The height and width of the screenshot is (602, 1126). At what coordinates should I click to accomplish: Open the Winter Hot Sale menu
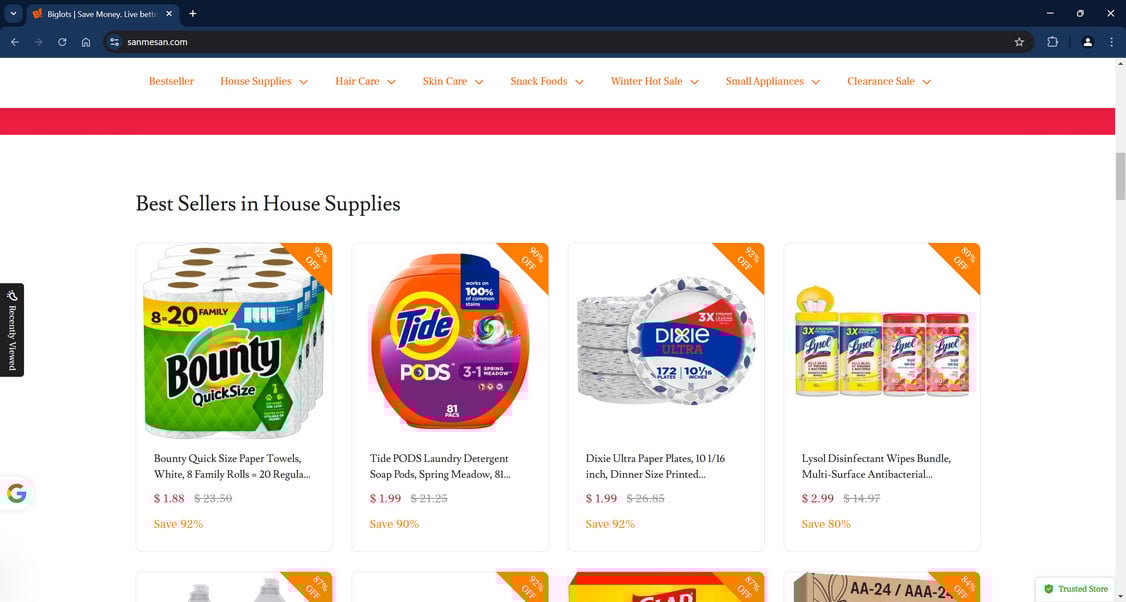coord(654,81)
